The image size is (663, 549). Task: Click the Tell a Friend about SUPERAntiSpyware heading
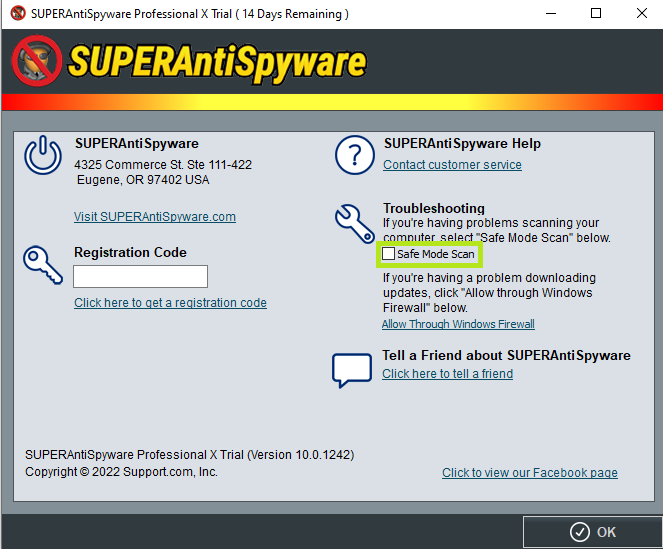click(x=507, y=355)
